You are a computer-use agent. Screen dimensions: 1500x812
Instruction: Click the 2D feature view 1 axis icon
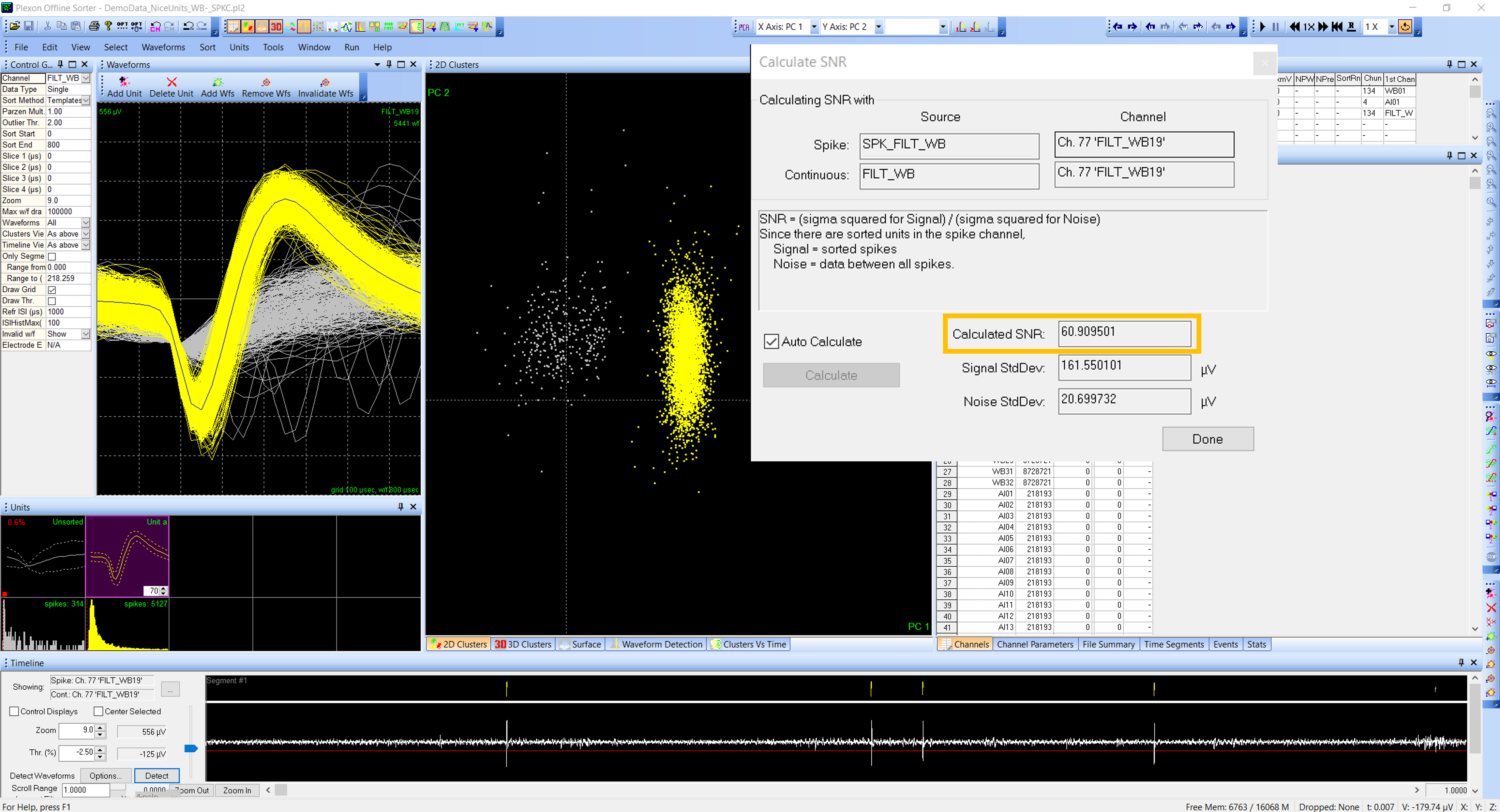click(x=961, y=27)
